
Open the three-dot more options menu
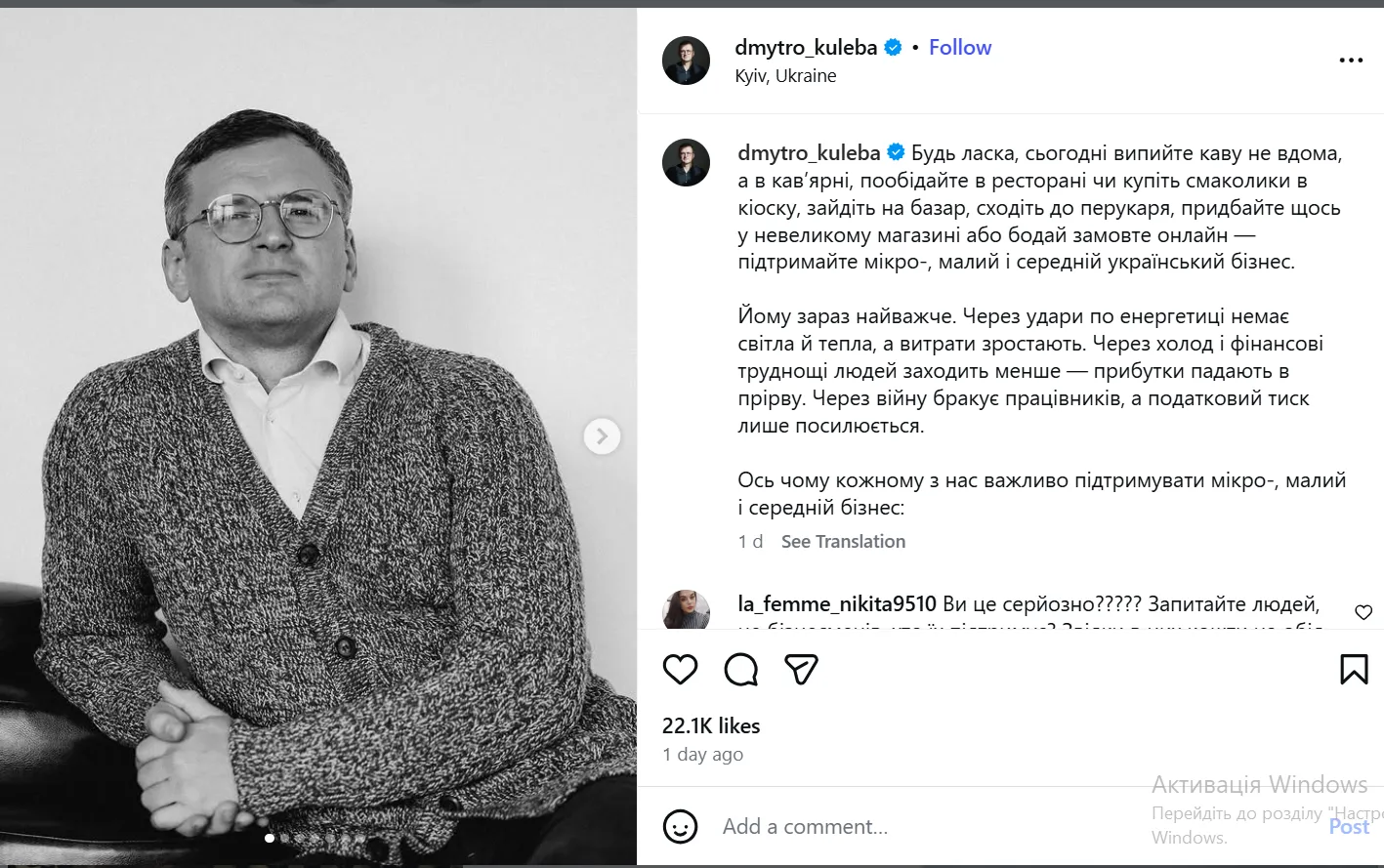pos(1351,61)
